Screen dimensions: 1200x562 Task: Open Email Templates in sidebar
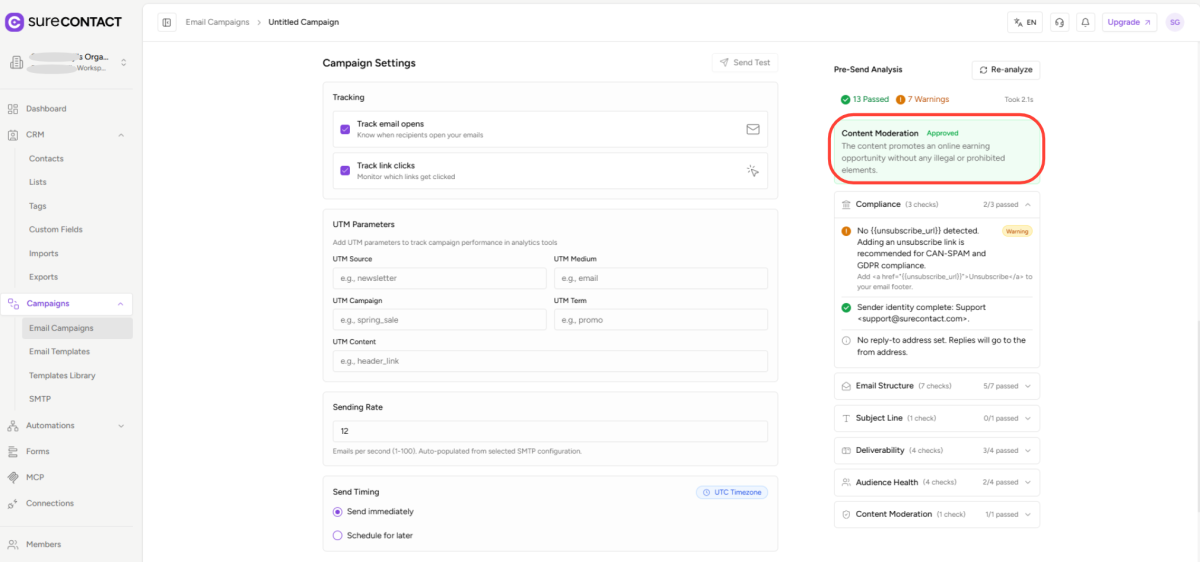(x=59, y=351)
